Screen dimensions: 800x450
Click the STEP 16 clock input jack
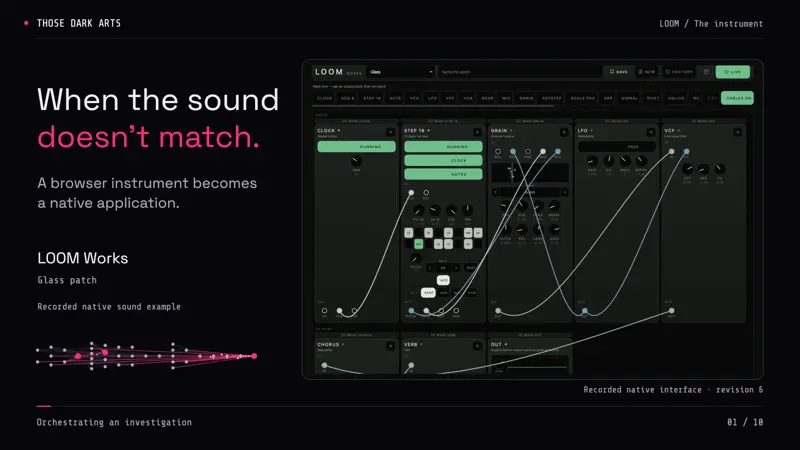(411, 193)
